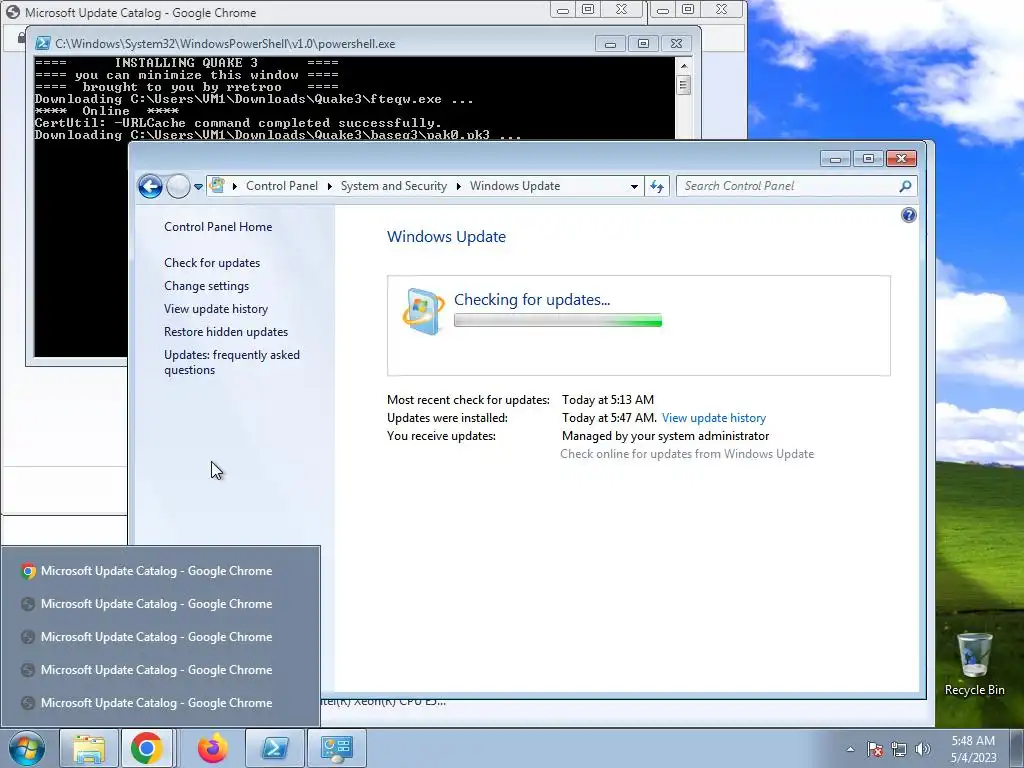Open Windows Update help icon
1024x768 pixels.
[908, 215]
